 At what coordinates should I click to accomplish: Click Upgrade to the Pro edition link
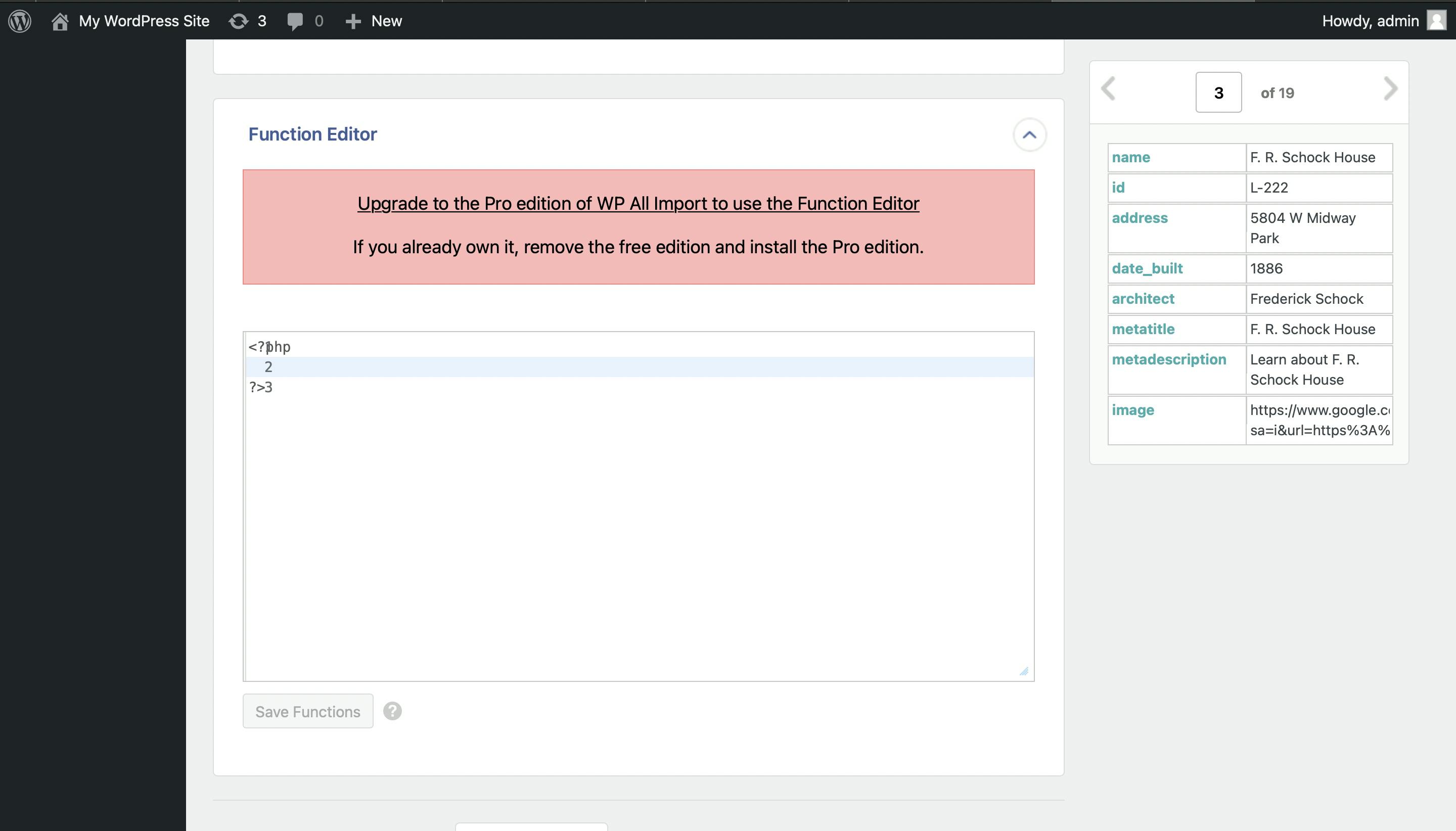click(638, 203)
